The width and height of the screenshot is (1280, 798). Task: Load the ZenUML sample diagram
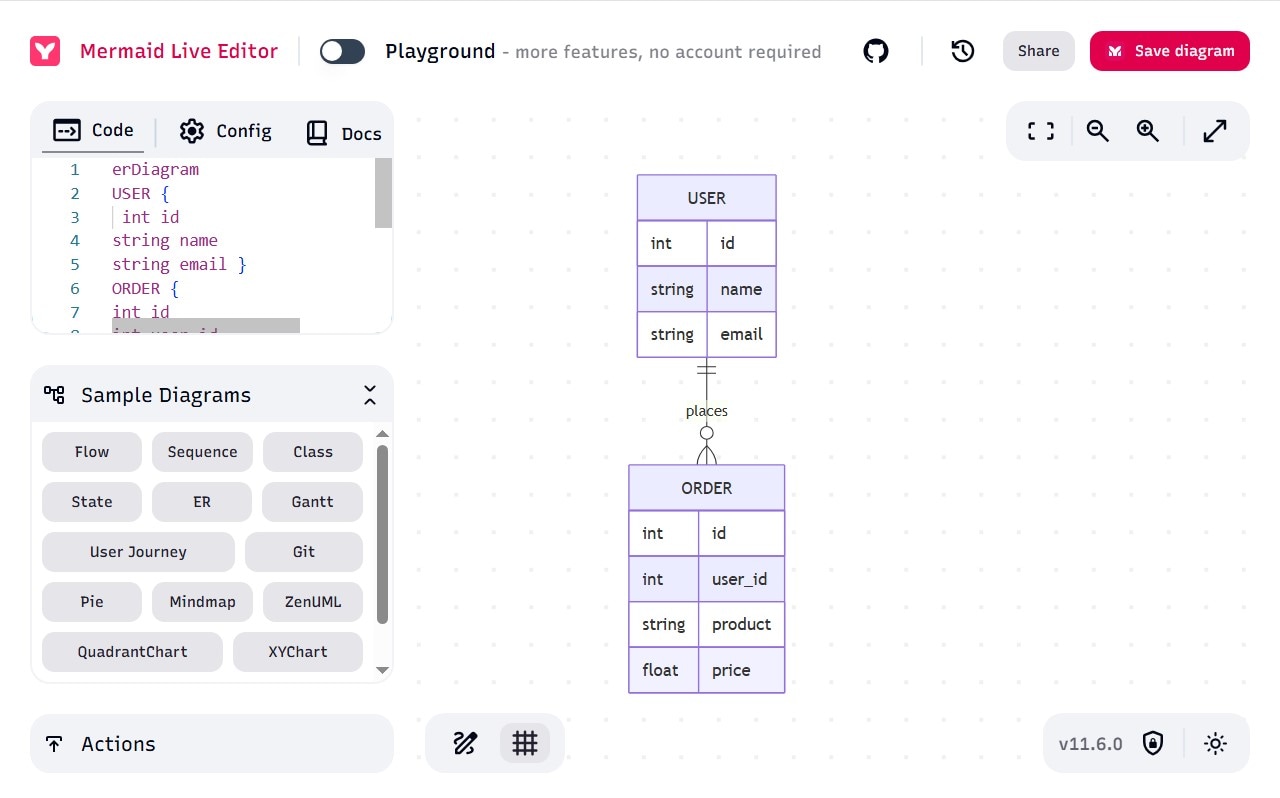click(x=313, y=602)
